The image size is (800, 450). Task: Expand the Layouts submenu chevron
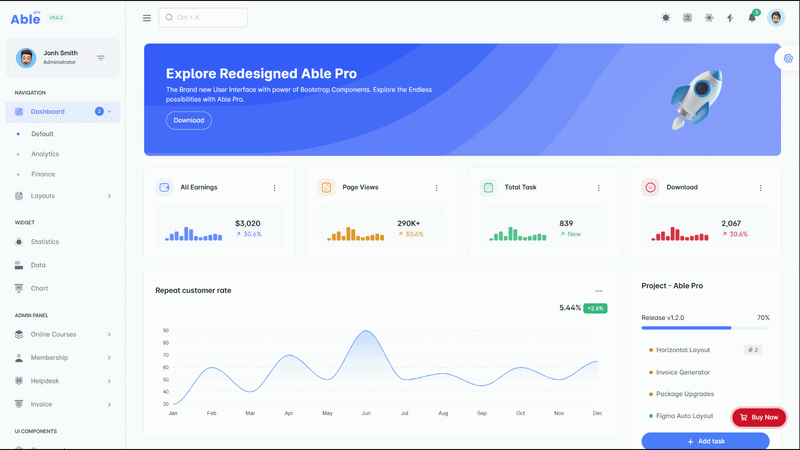coord(109,196)
